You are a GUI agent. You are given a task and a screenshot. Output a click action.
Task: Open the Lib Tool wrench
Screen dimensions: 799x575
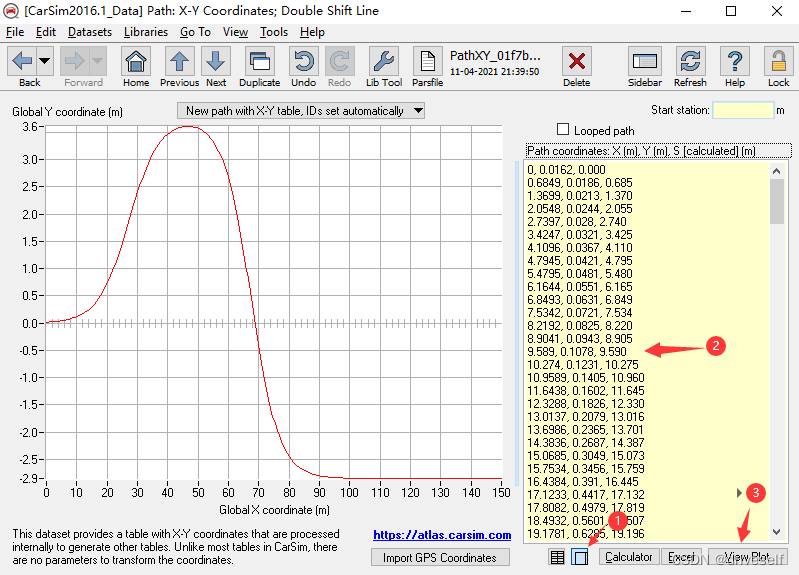tap(384, 61)
